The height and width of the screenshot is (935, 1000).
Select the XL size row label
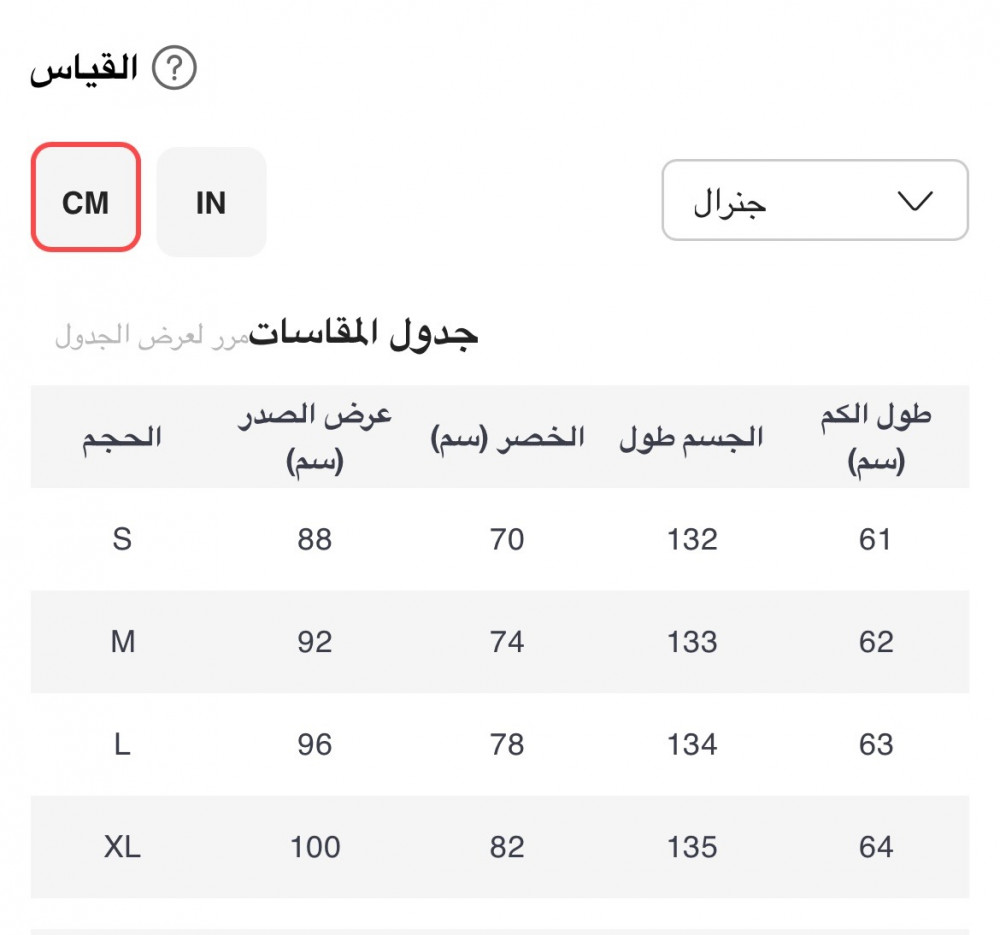122,848
